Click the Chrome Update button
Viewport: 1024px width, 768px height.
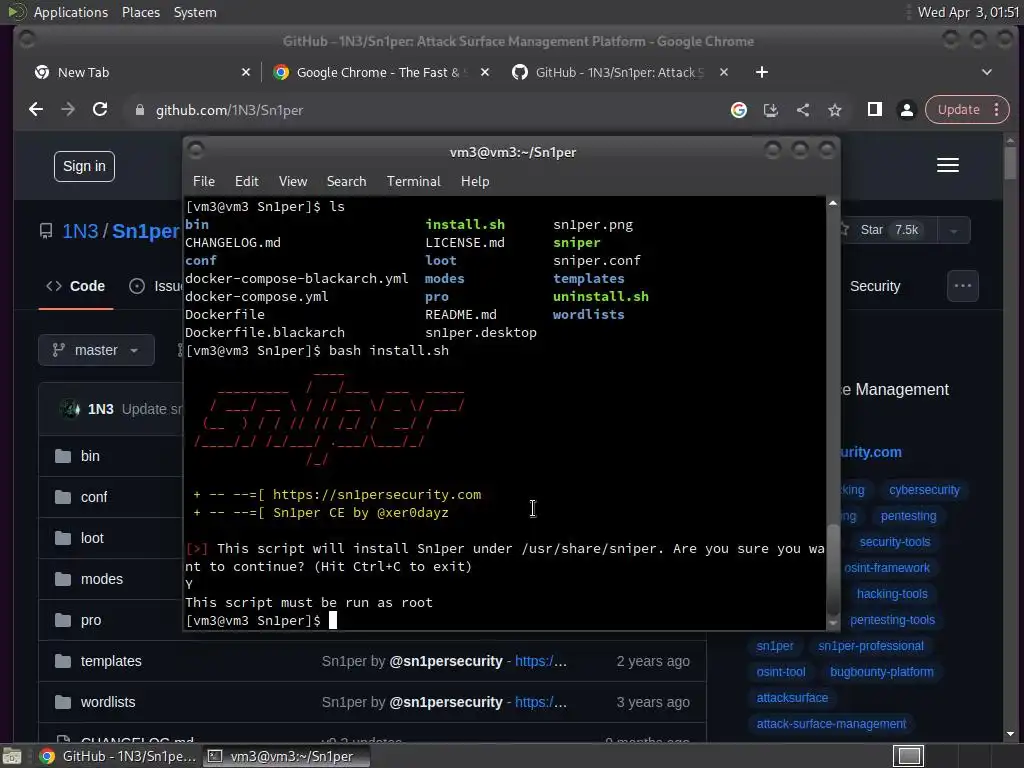(x=959, y=110)
